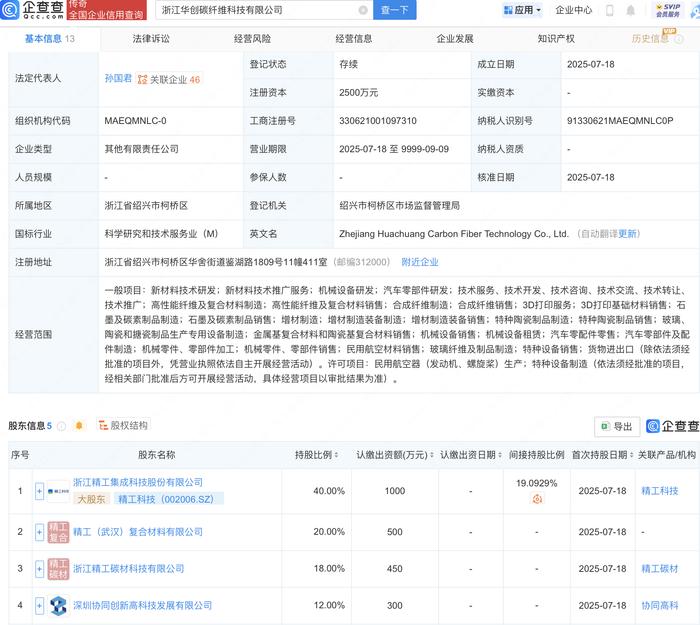Select registered capital 2500万元
This screenshot has height=625, width=700.
358,92
